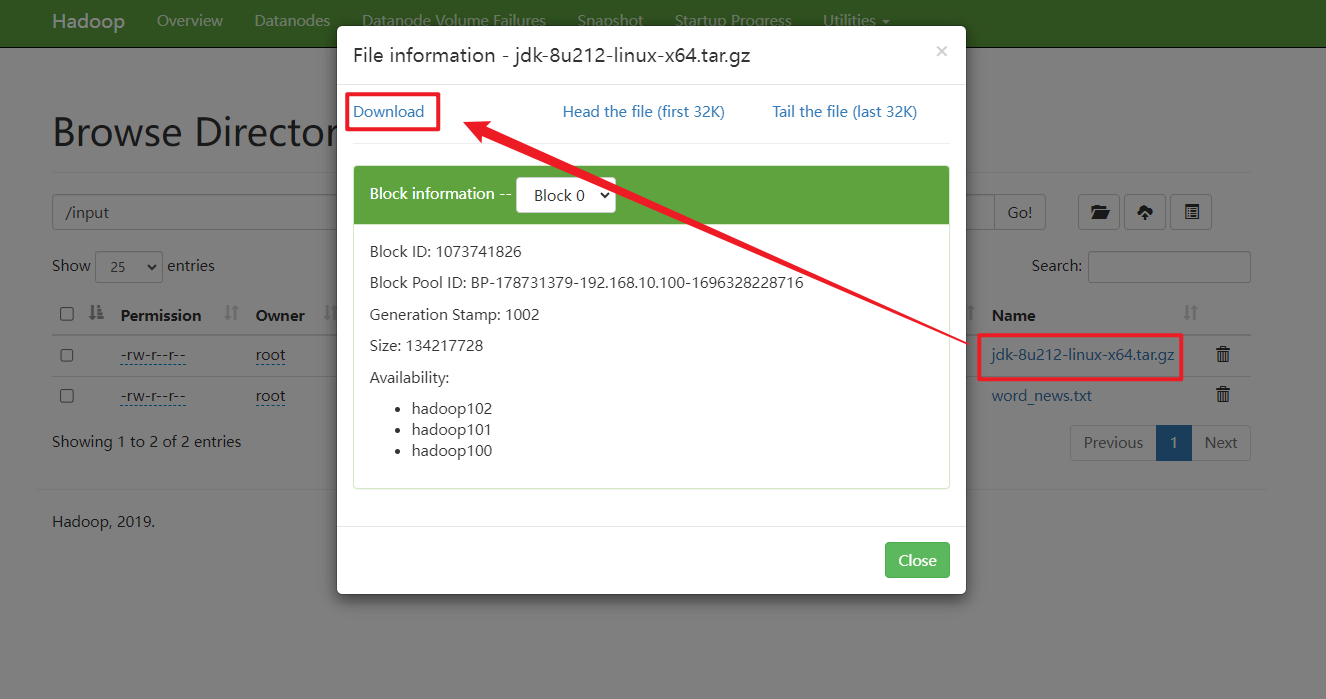
Task: Click hadoop100 in availability list
Action: coord(452,450)
